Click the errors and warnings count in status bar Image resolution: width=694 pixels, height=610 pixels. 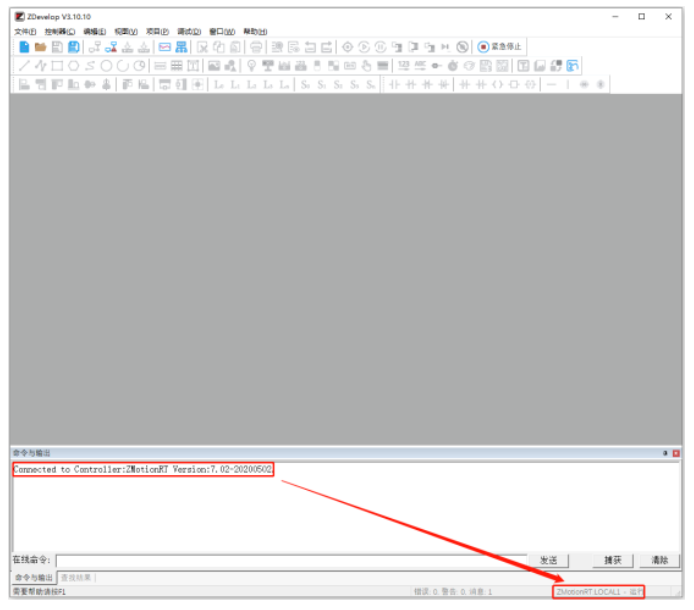[452, 592]
